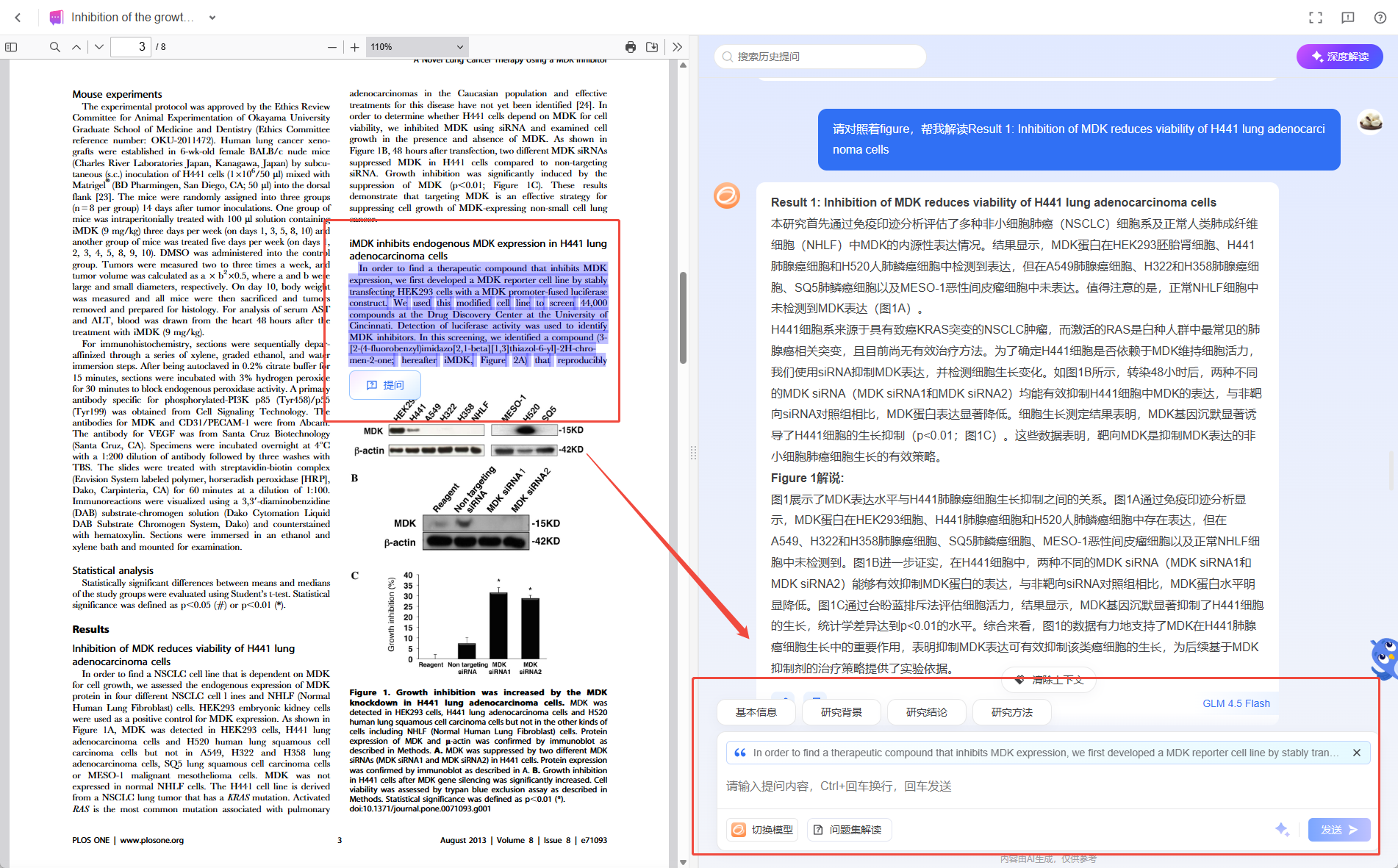Go to previous PDF page
The image size is (1398, 868).
click(x=76, y=47)
